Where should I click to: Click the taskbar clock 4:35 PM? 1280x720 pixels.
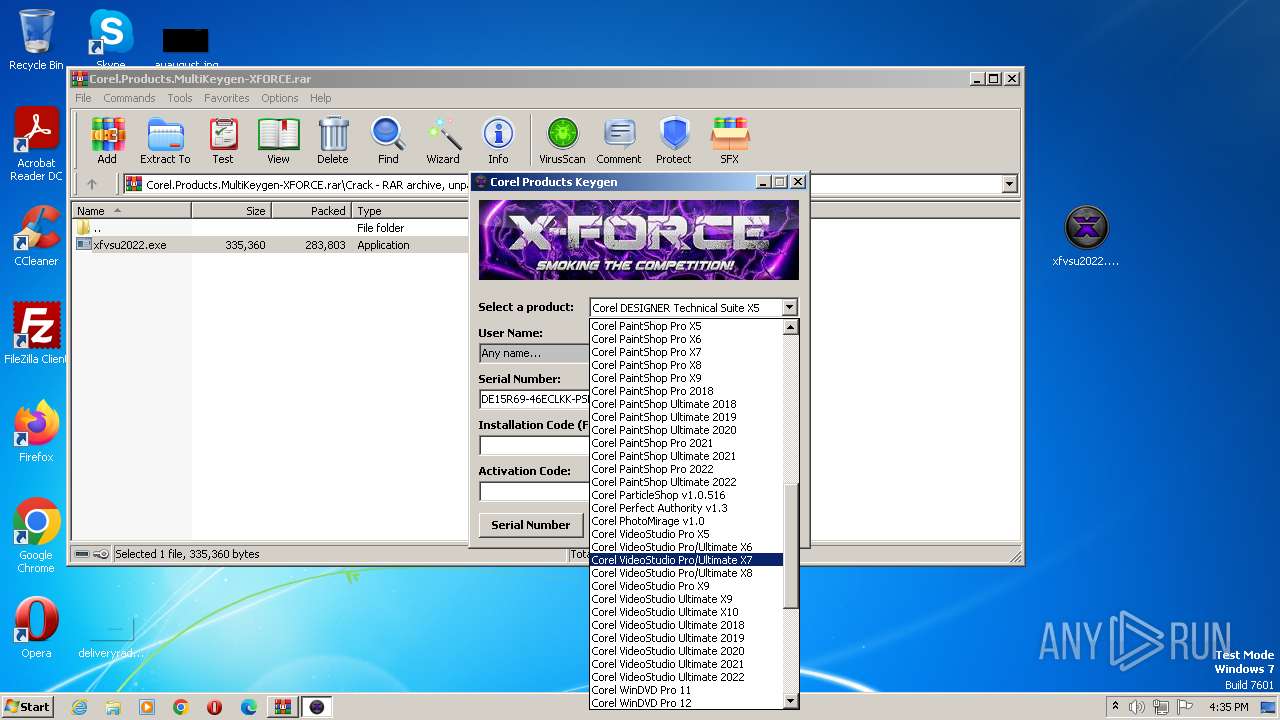pos(1228,707)
